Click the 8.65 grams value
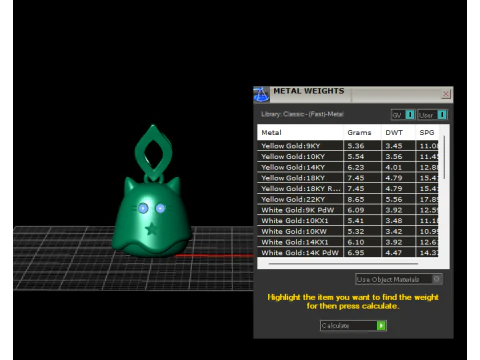Viewport: 480px width, 360px height. [356, 199]
